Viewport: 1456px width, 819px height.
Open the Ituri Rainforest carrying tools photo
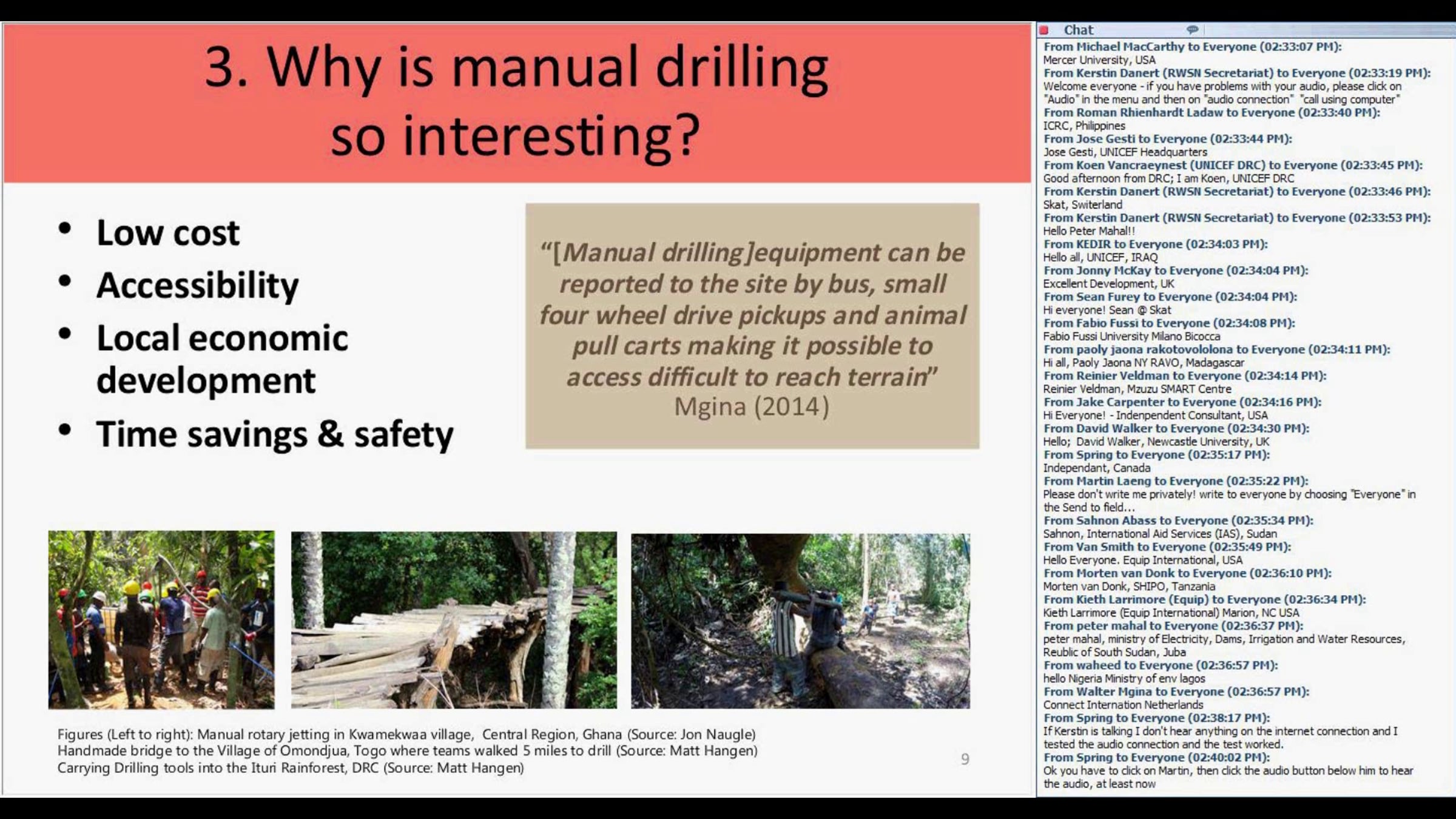[x=800, y=621]
